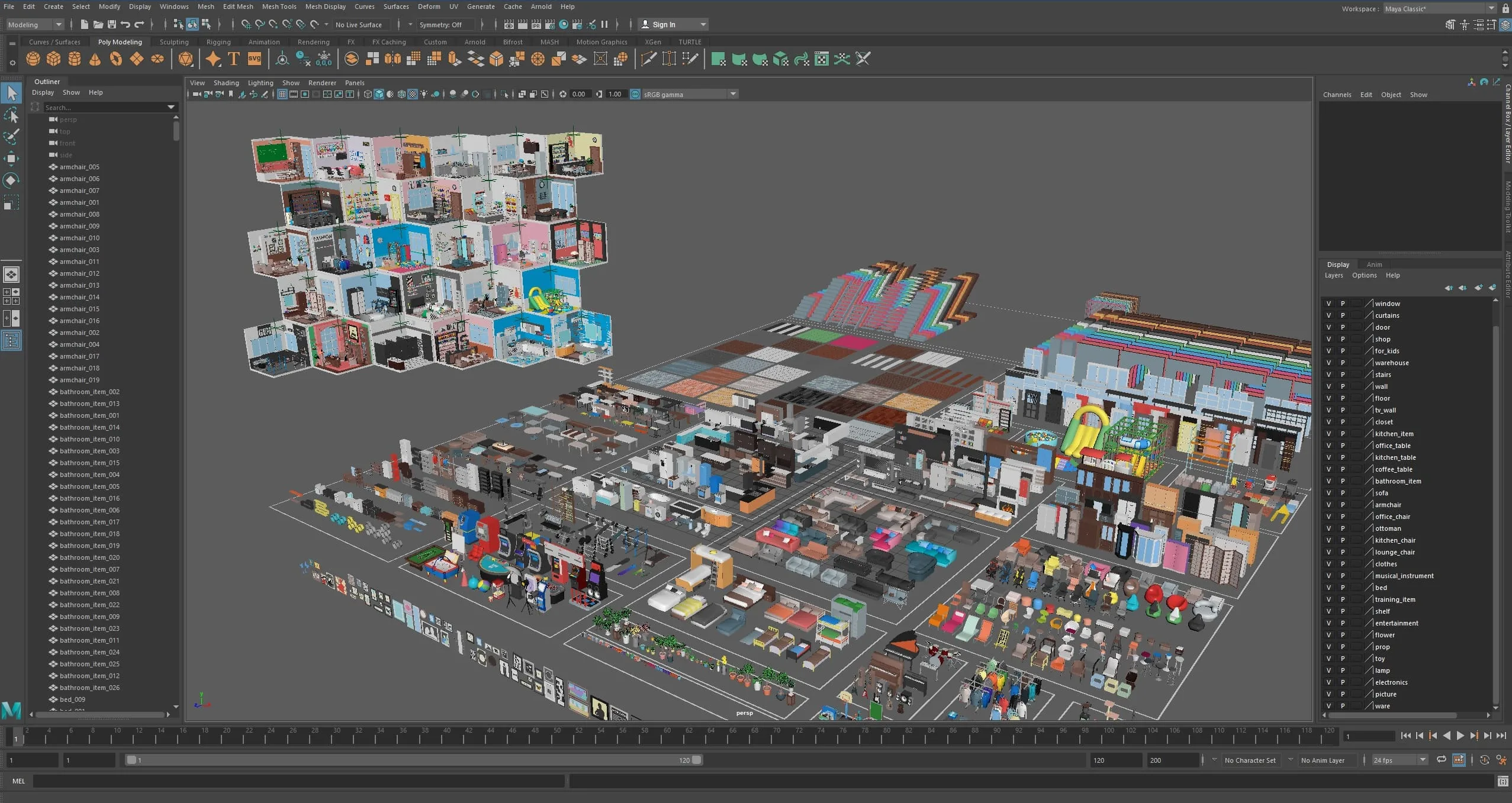This screenshot has width=1512, height=803.
Task: Expand the No Character Set dropdown
Action: point(1214,760)
